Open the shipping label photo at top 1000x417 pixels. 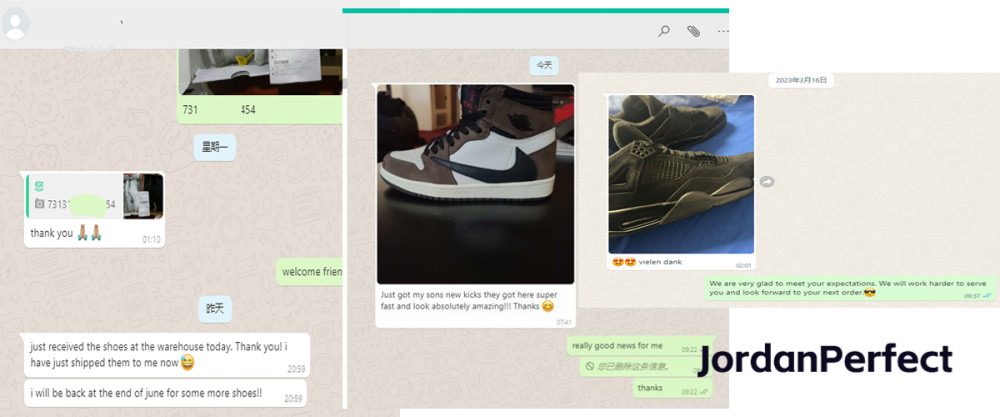pos(260,71)
